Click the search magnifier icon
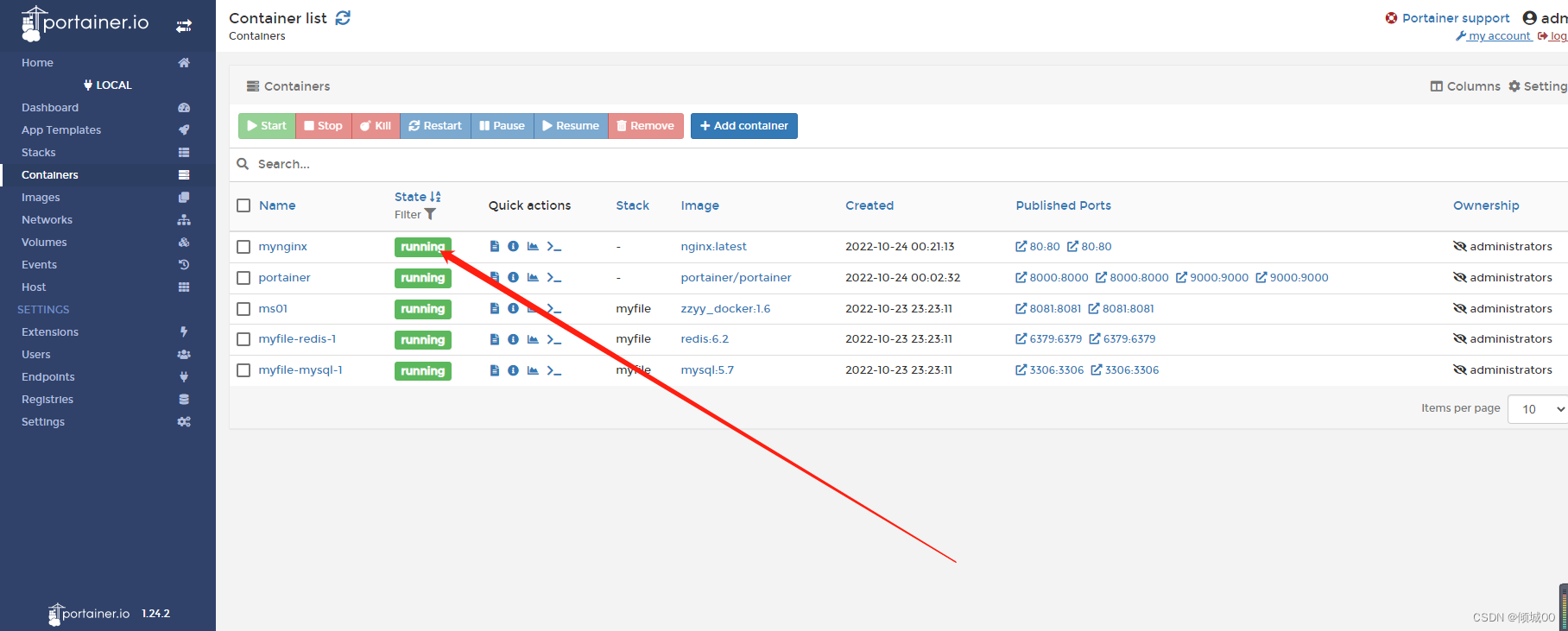 (x=243, y=164)
